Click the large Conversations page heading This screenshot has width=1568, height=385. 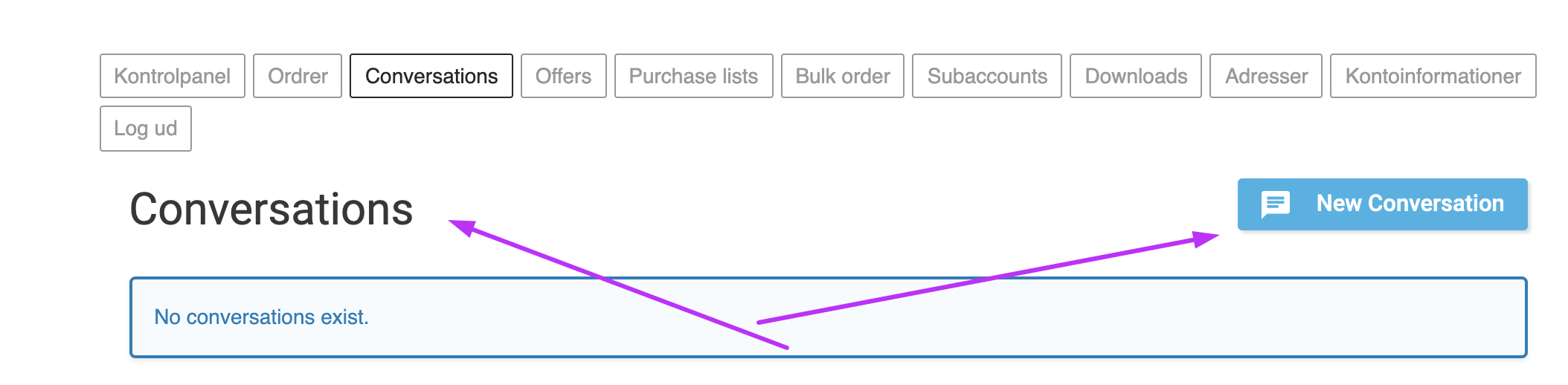tap(271, 210)
